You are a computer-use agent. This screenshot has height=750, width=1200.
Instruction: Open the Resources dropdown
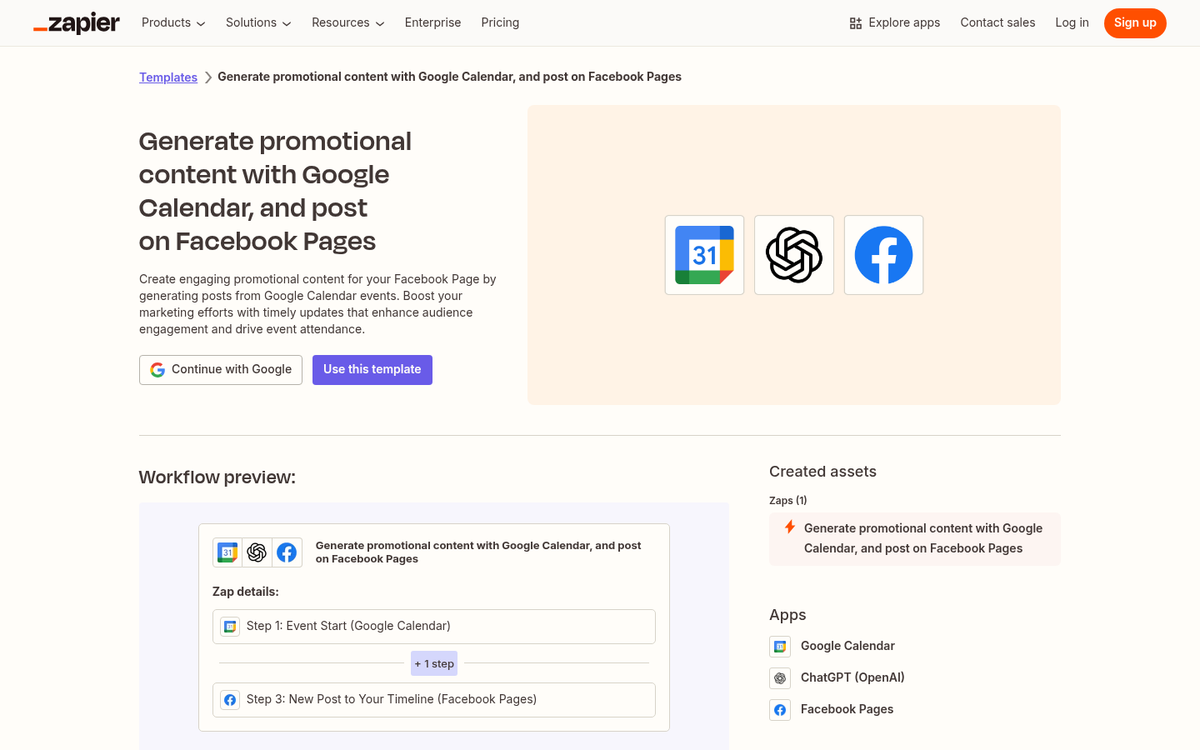[x=347, y=22]
